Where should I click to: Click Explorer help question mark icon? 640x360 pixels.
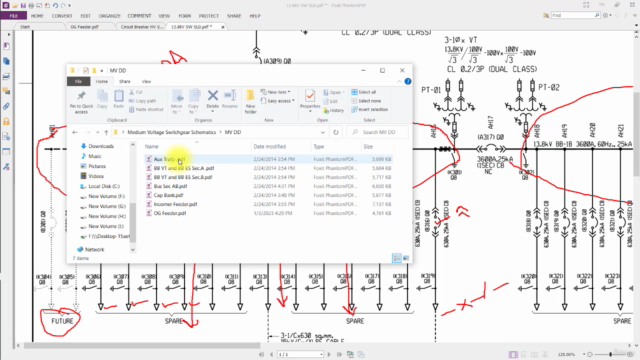pos(408,81)
